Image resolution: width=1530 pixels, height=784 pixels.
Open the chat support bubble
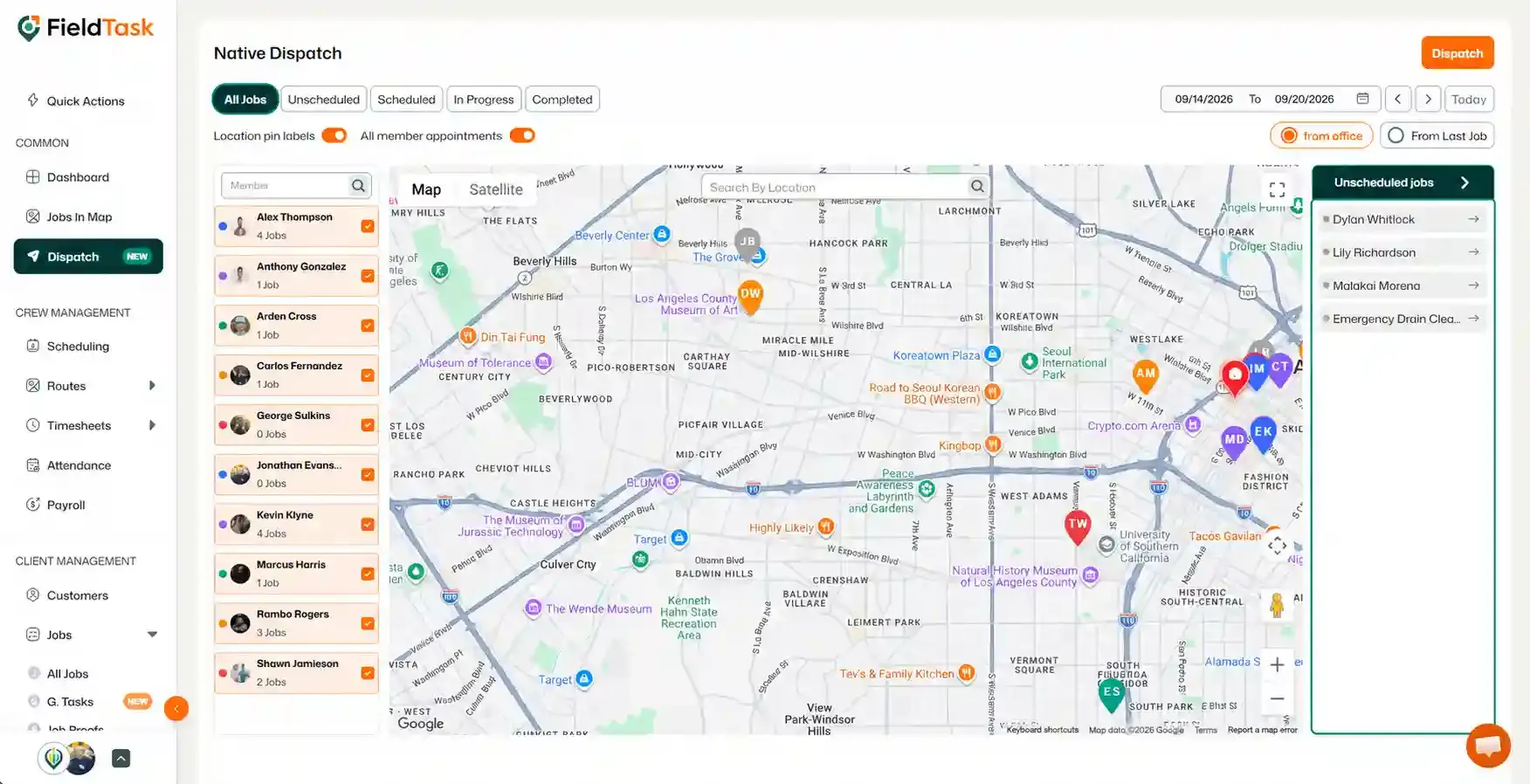1488,745
